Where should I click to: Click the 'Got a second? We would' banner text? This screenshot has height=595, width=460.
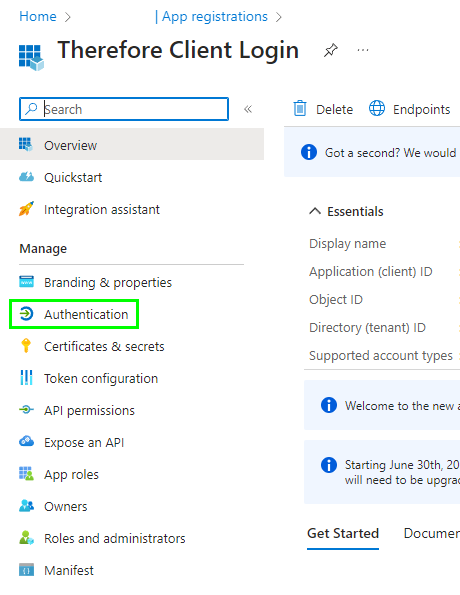click(x=391, y=153)
